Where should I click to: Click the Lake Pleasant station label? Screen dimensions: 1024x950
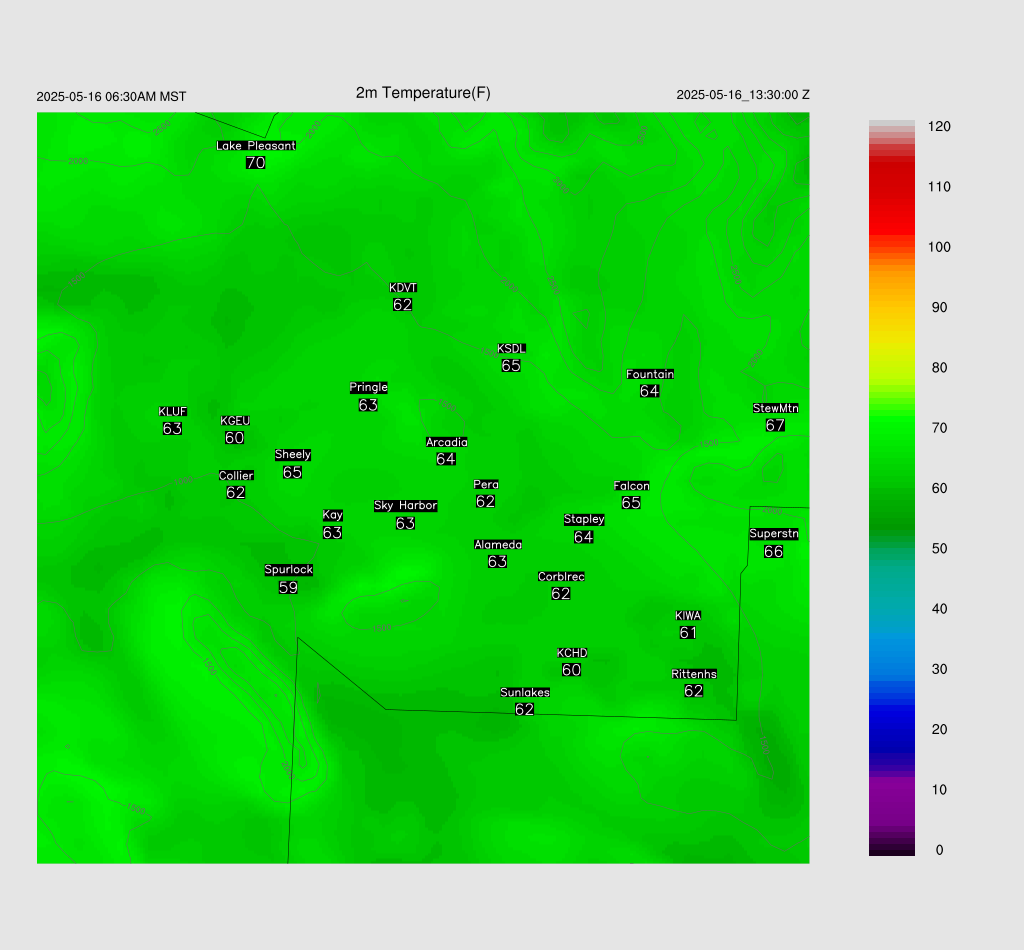click(x=256, y=146)
